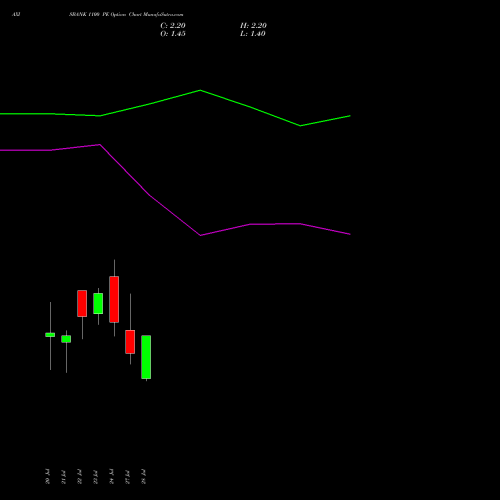Click the green candle for 21 Jul

pyautogui.click(x=66, y=339)
